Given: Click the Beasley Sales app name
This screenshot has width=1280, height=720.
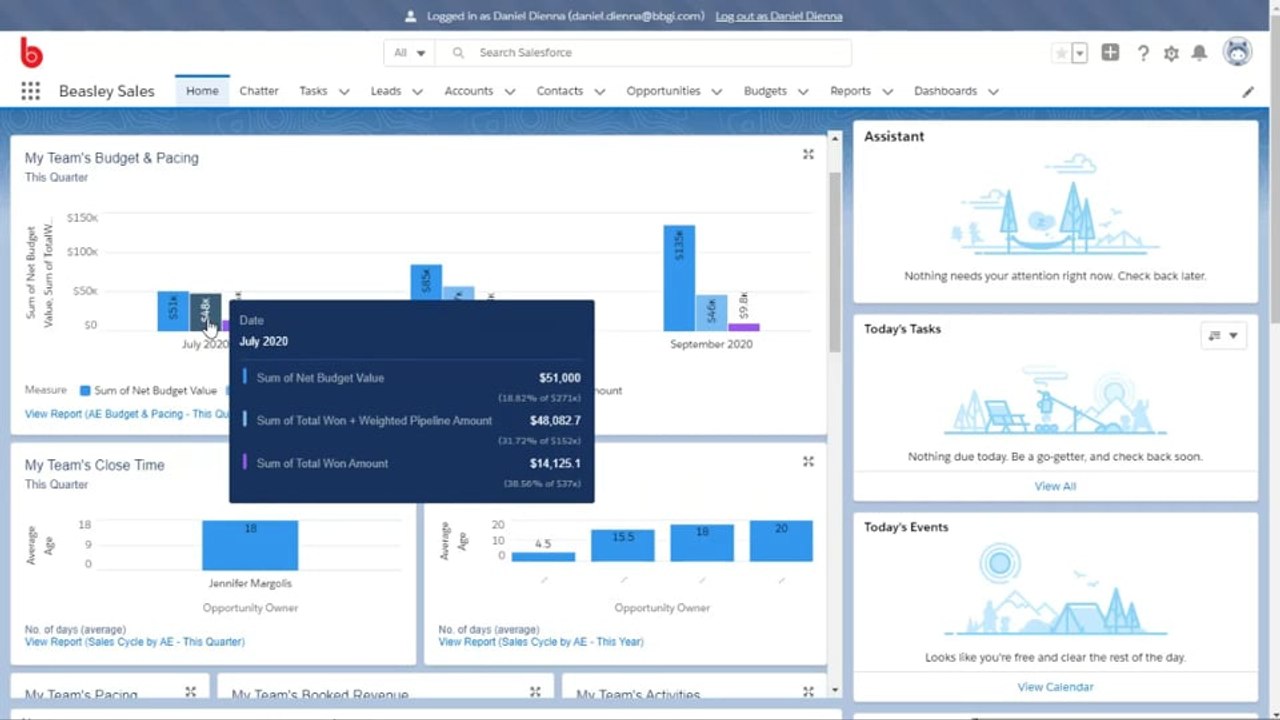Looking at the screenshot, I should 107,91.
